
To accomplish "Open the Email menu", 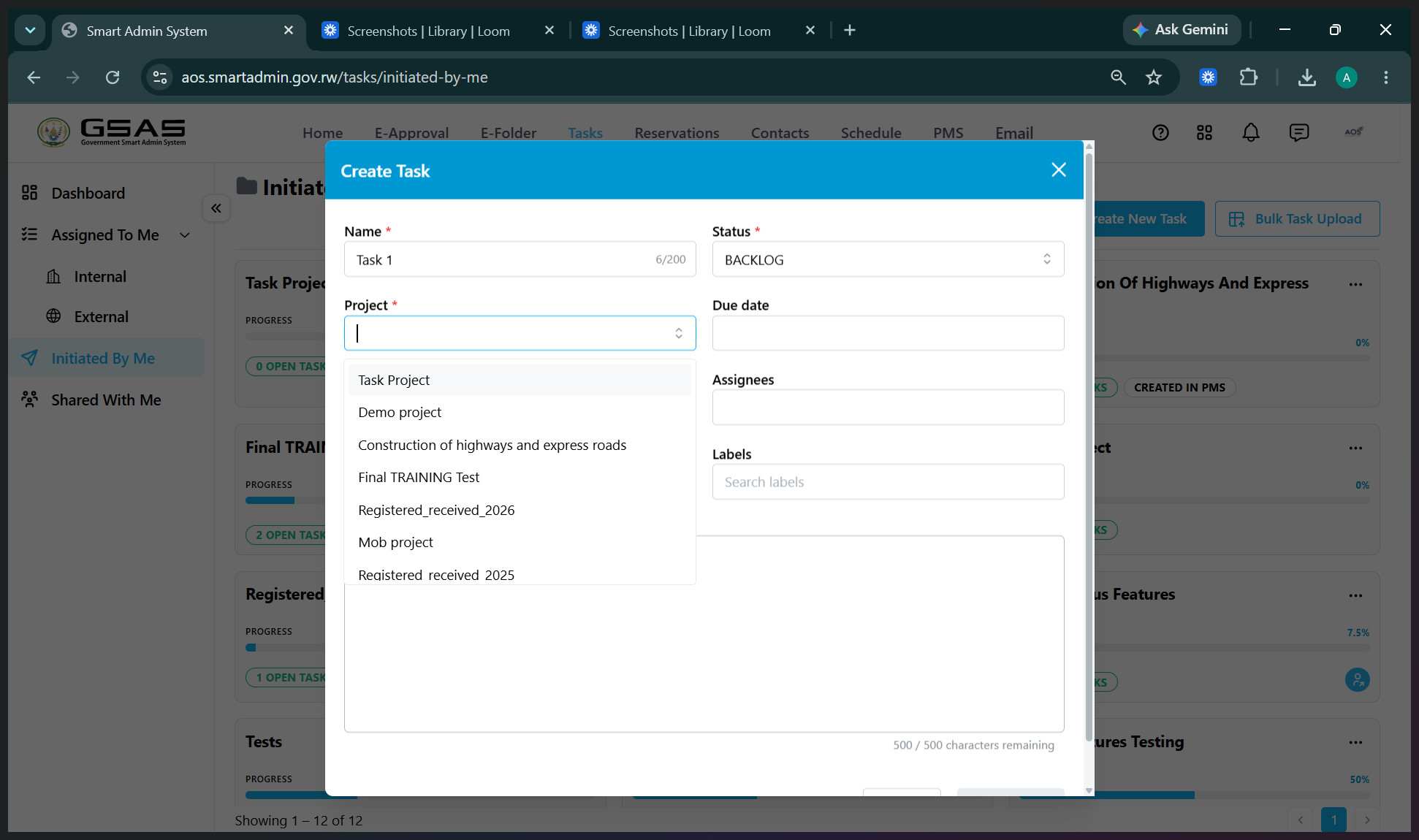I will [x=1013, y=133].
